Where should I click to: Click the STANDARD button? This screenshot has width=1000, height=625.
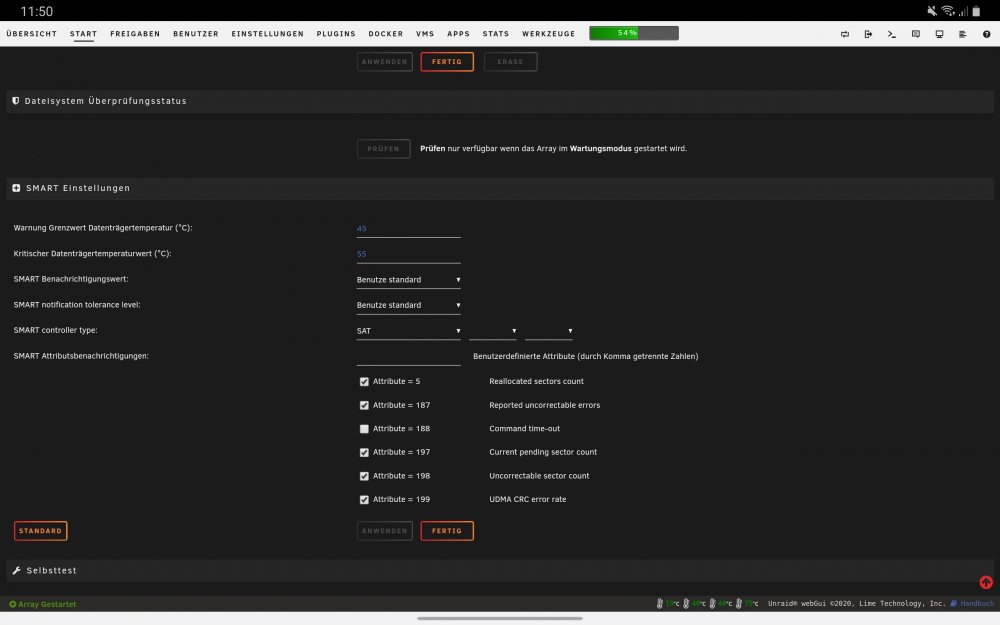(x=40, y=531)
